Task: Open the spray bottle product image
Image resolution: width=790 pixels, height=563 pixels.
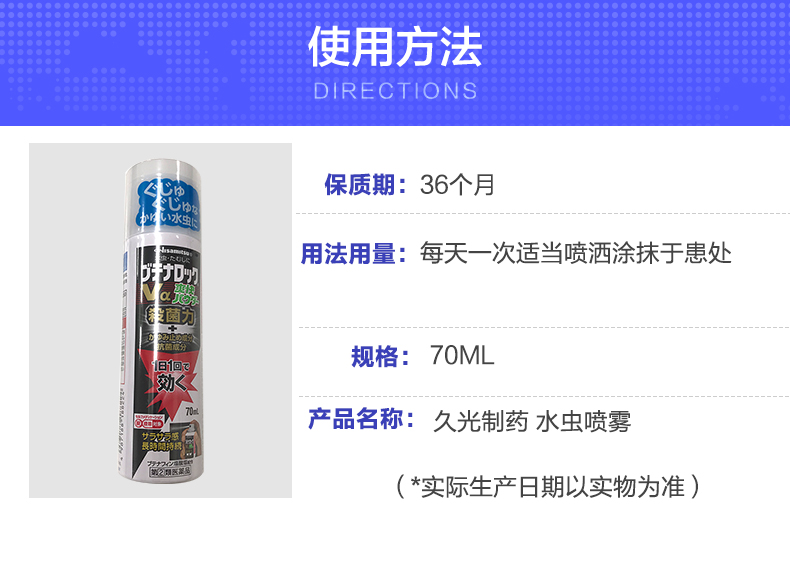Action: pyautogui.click(x=160, y=321)
